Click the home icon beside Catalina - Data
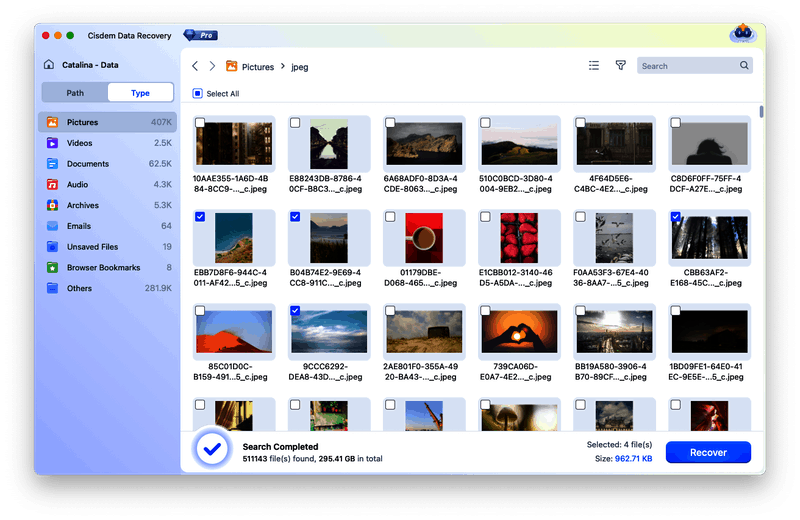800x520 pixels. coord(49,65)
